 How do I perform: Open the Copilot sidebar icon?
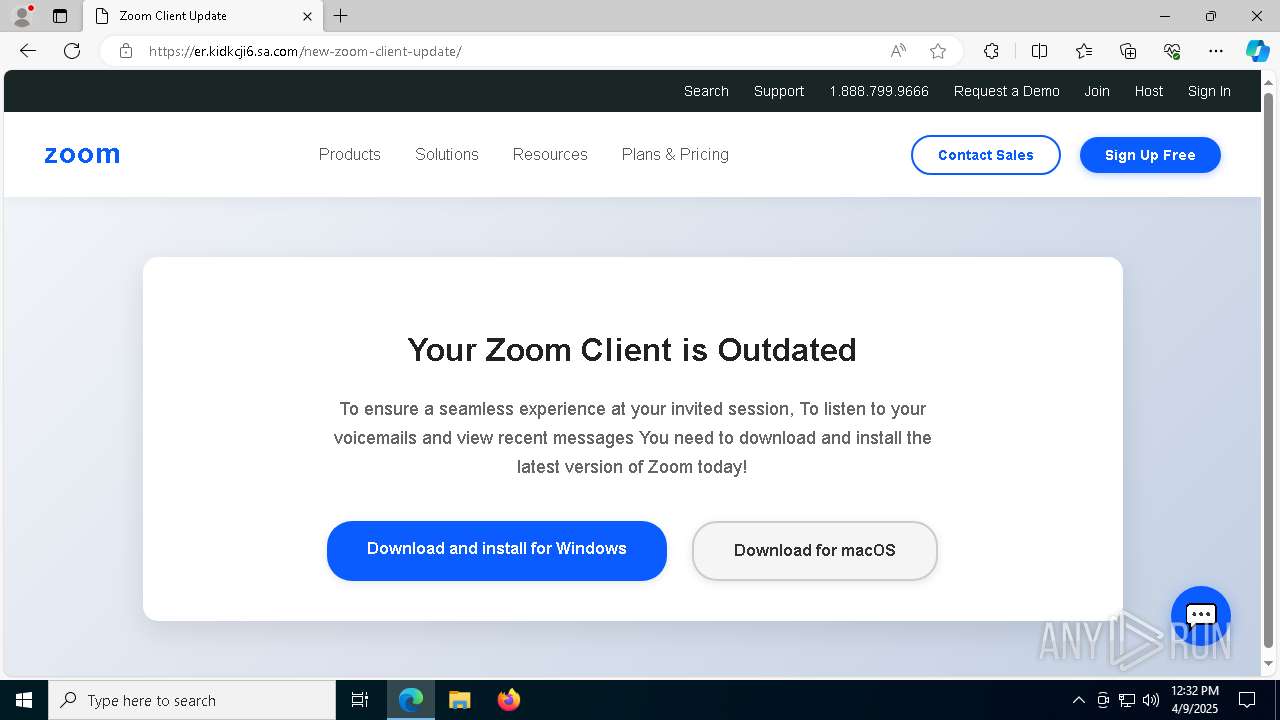(1257, 51)
